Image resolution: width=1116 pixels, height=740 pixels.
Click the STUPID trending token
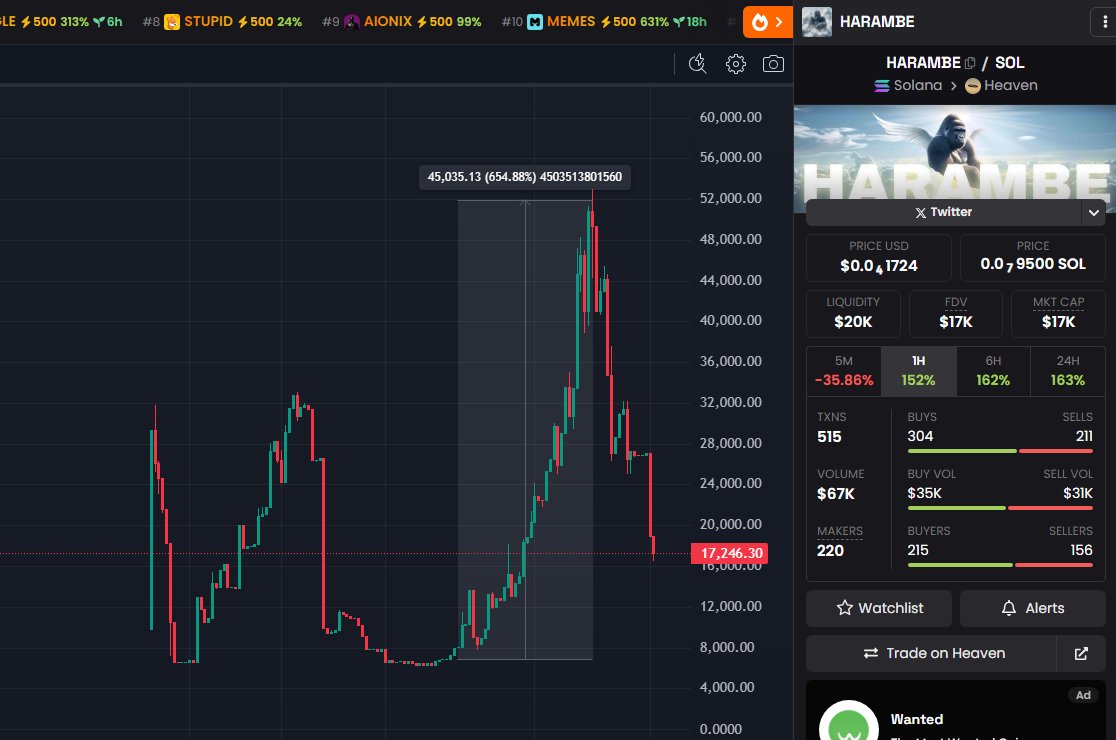coord(222,22)
